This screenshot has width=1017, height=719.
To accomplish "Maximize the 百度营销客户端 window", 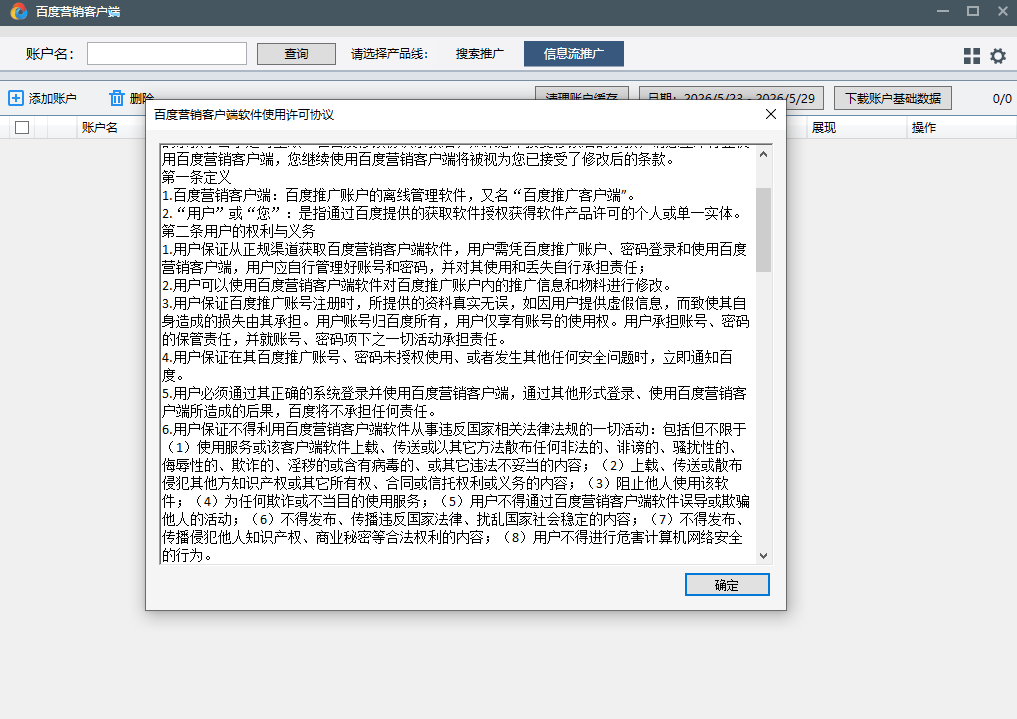I will [x=972, y=11].
